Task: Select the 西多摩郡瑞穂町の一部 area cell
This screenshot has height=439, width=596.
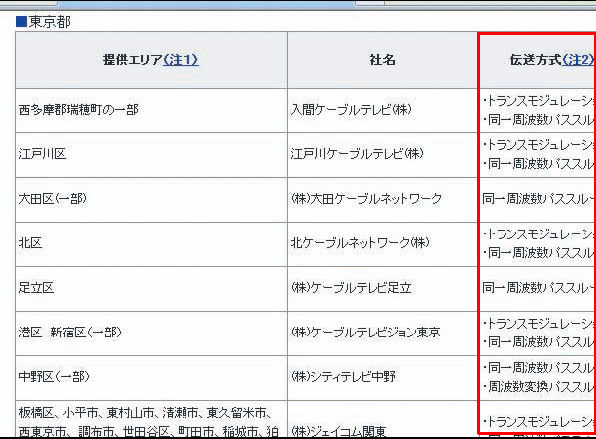Action: click(151, 111)
